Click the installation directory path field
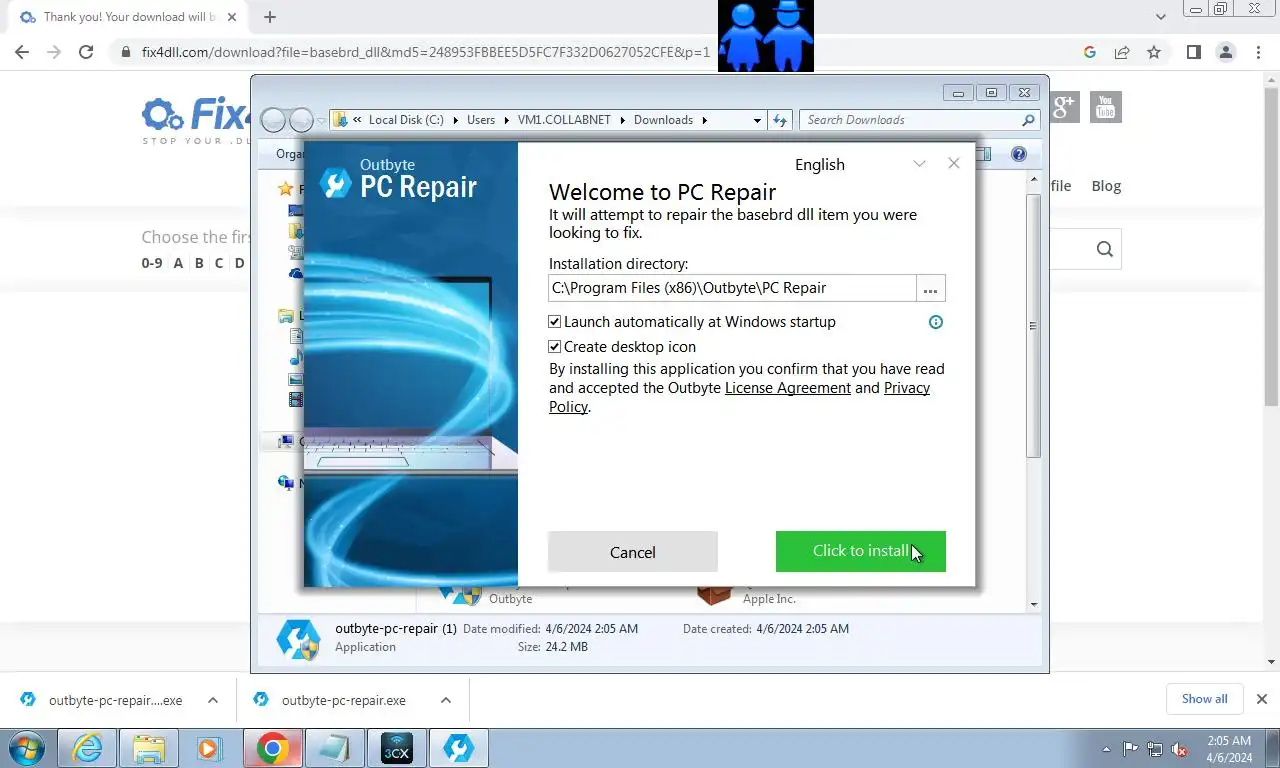Screen dimensions: 1280x768 732,288
